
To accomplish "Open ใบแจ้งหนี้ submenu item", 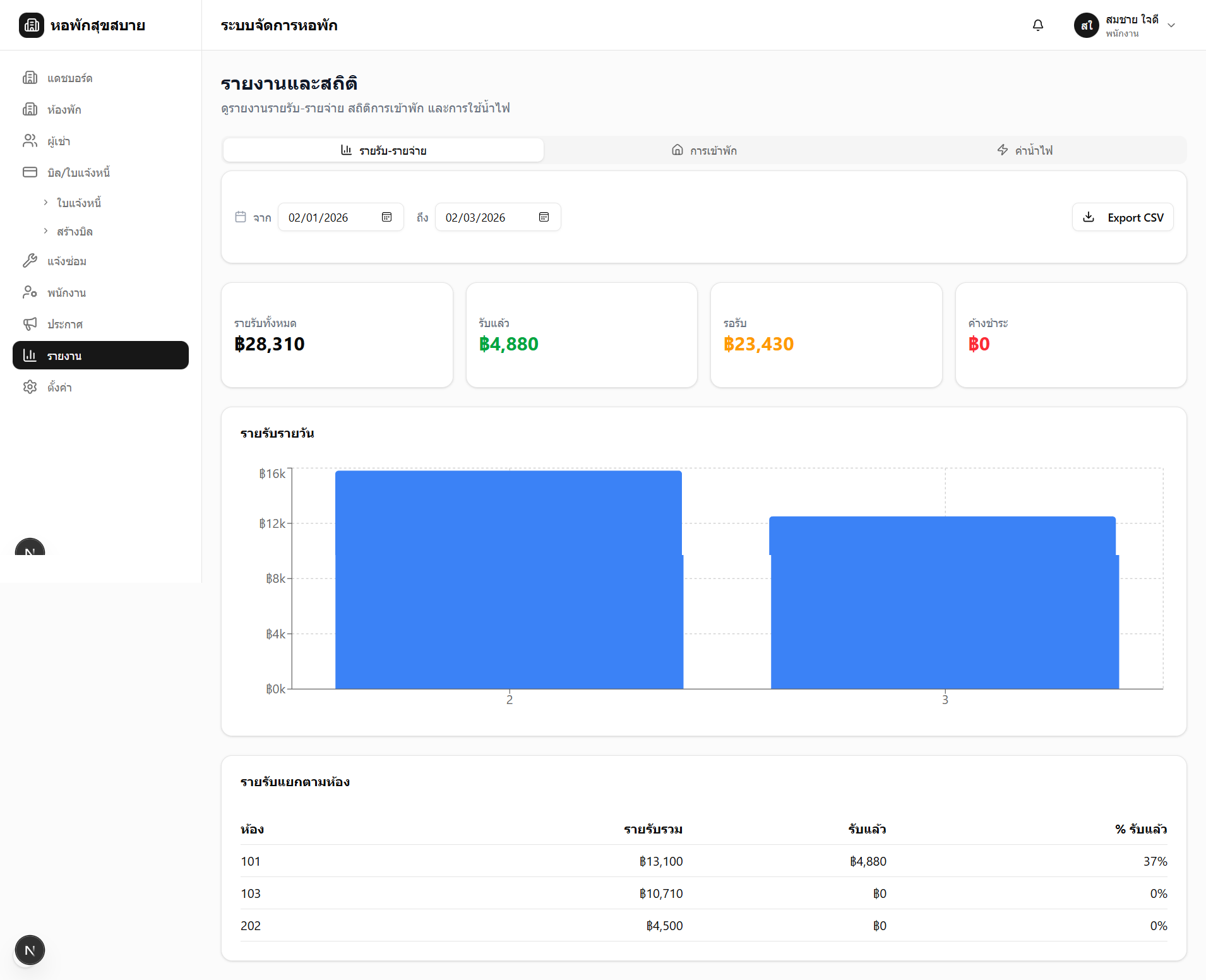I will click(x=79, y=203).
